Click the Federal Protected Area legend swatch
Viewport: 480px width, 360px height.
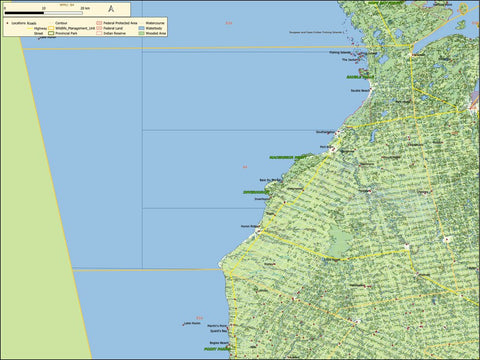tap(99, 23)
